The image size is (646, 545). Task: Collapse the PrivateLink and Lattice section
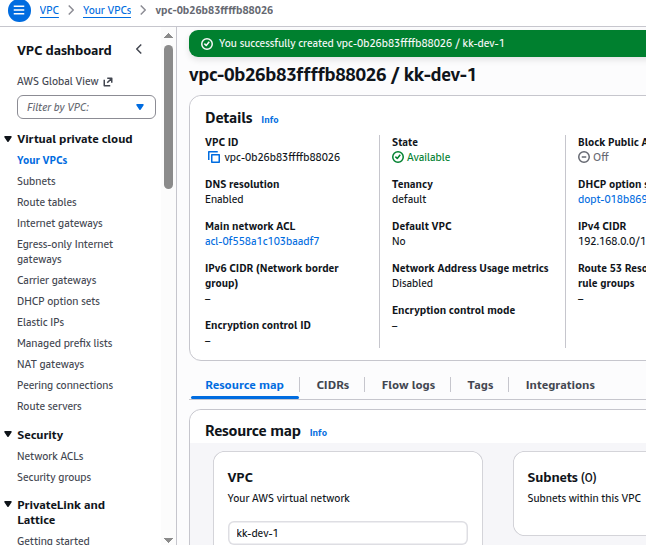pyautogui.click(x=8, y=505)
